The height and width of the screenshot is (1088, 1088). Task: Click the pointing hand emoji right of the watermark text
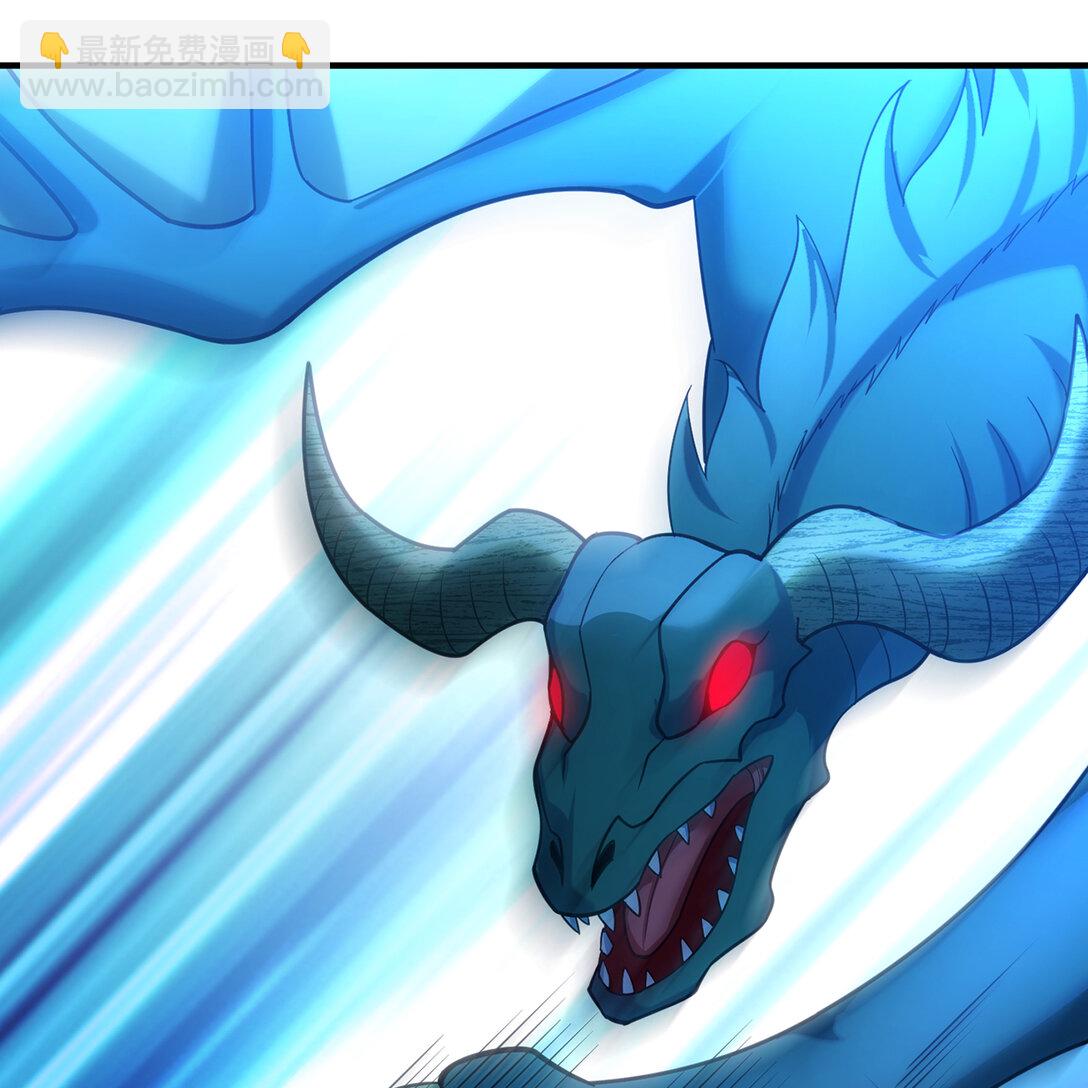295,49
